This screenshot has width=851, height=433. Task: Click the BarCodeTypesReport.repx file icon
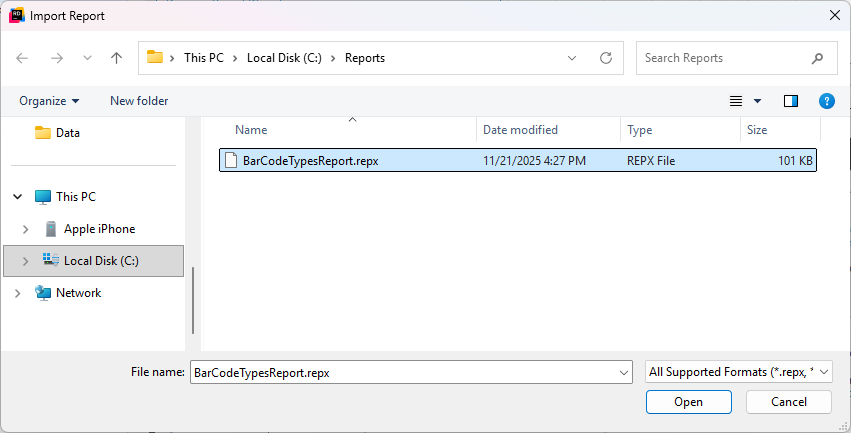231,161
